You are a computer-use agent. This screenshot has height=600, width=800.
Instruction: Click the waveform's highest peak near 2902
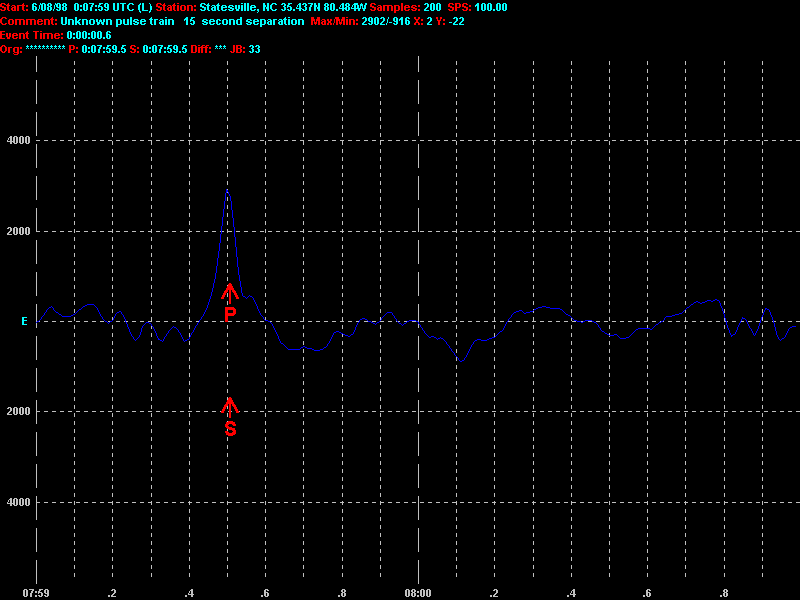[228, 190]
